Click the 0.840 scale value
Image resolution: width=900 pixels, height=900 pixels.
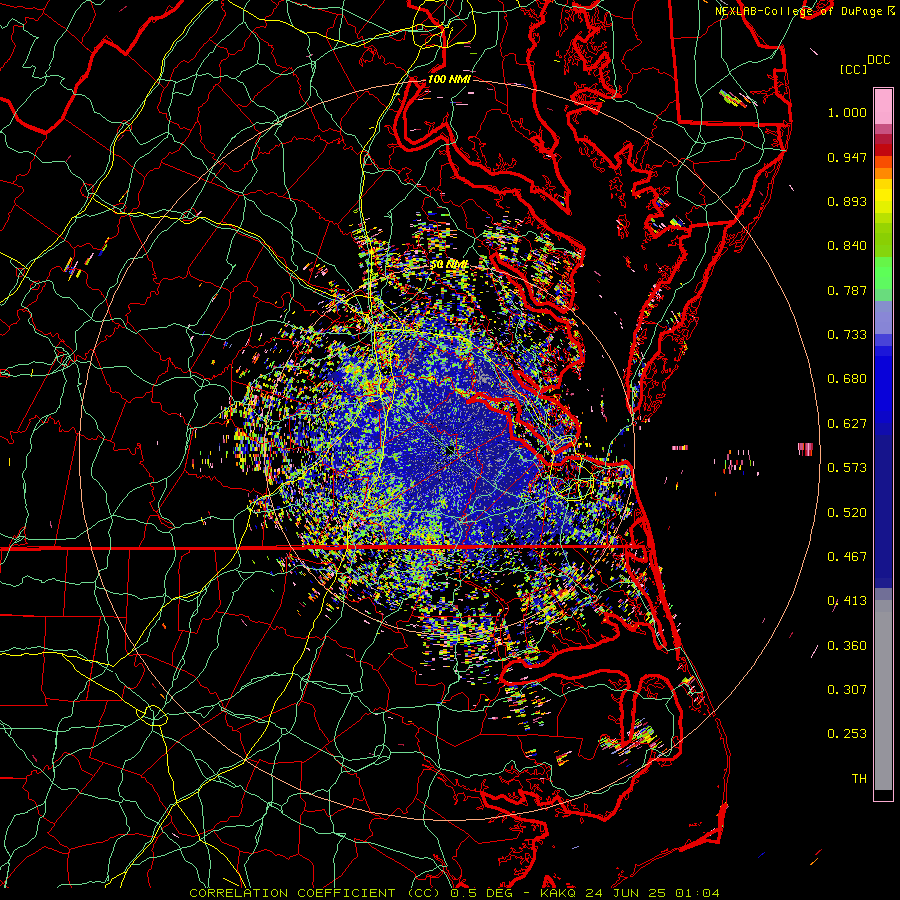(x=847, y=246)
